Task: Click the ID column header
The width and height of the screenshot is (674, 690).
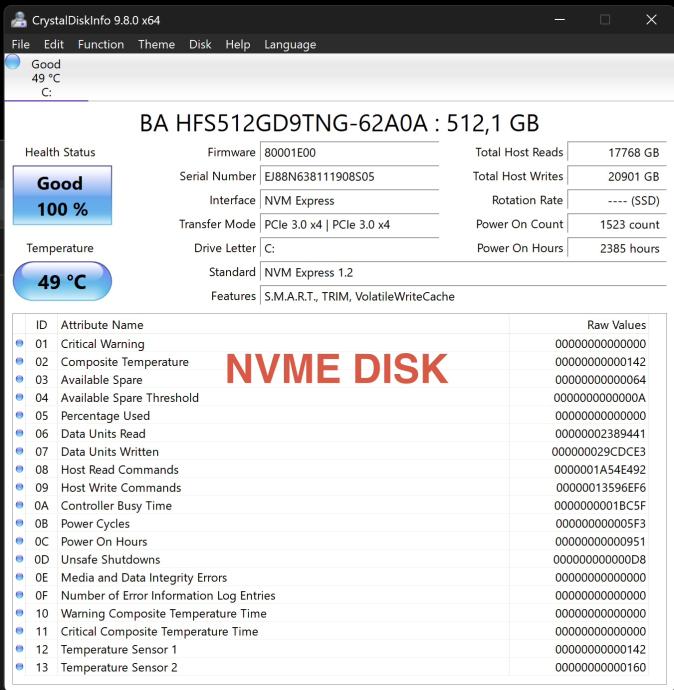Action: click(41, 325)
